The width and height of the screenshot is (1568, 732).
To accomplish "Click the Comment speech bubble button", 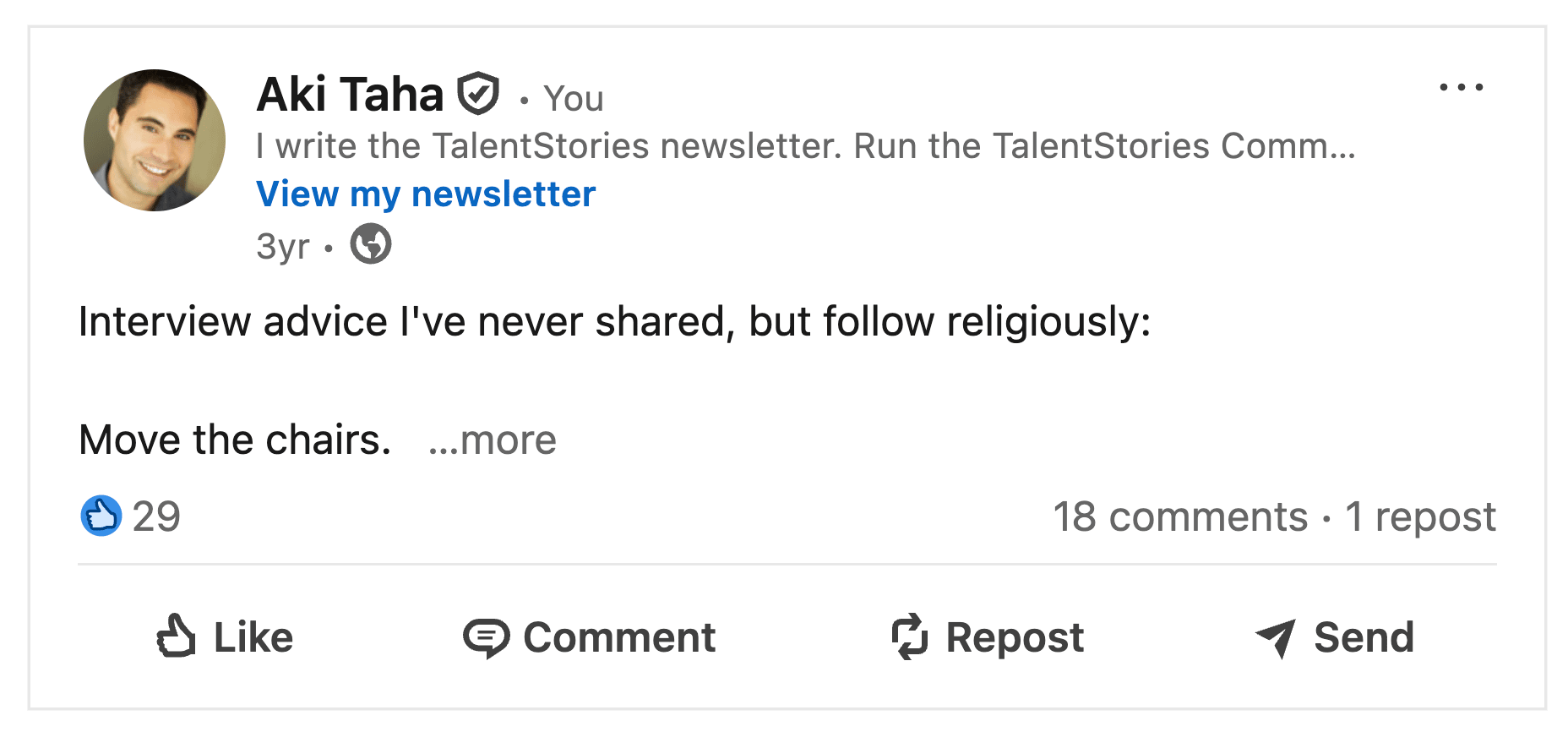I will tap(589, 636).
